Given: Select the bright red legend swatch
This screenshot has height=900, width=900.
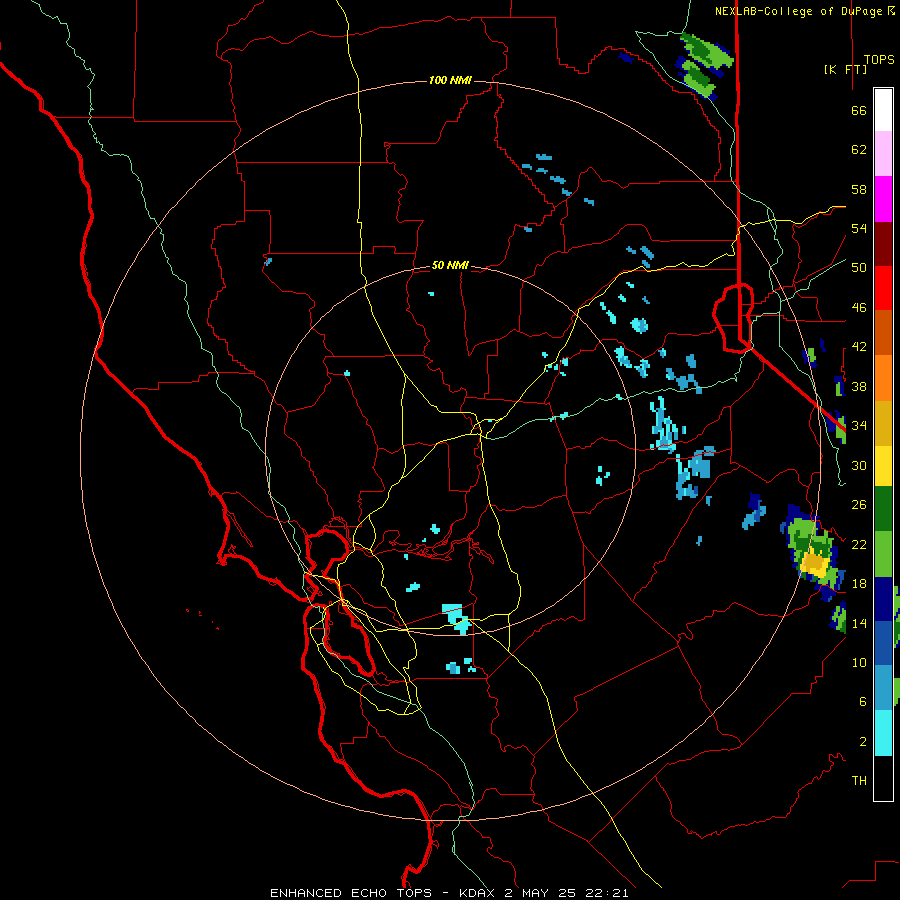Looking at the screenshot, I should click(883, 288).
